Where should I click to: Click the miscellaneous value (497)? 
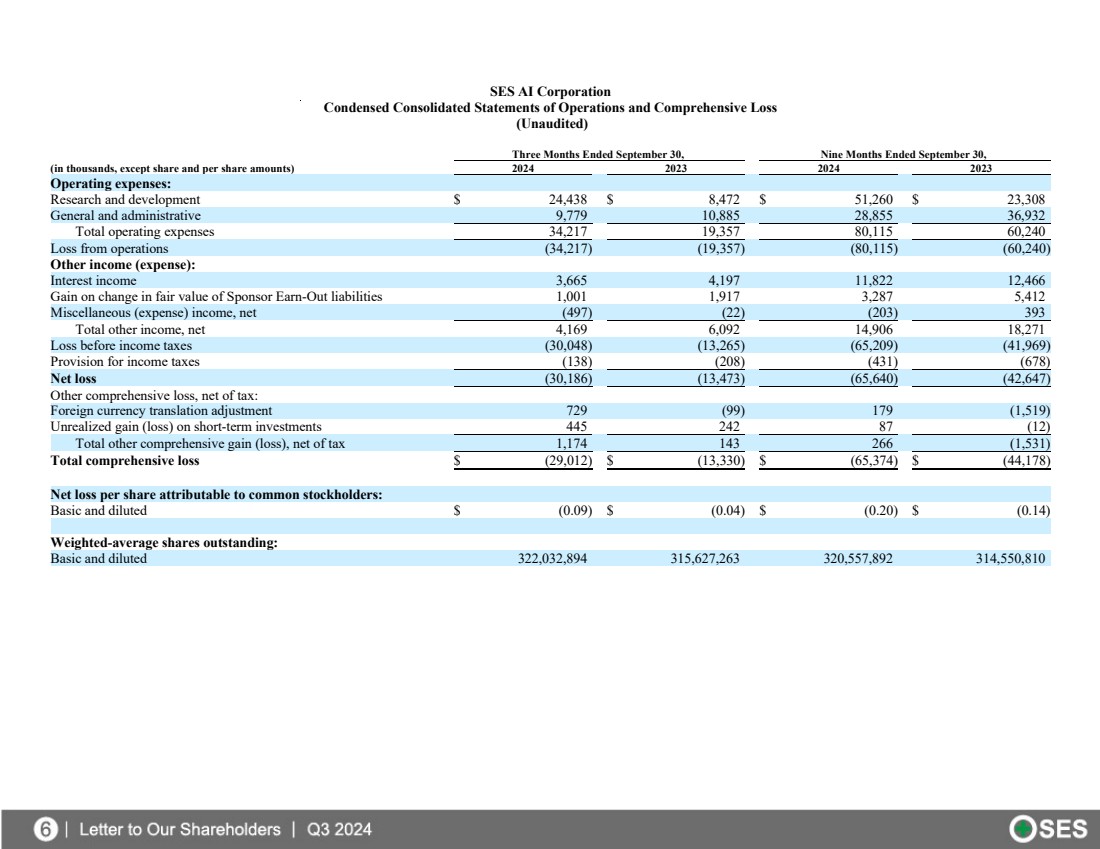pos(577,312)
